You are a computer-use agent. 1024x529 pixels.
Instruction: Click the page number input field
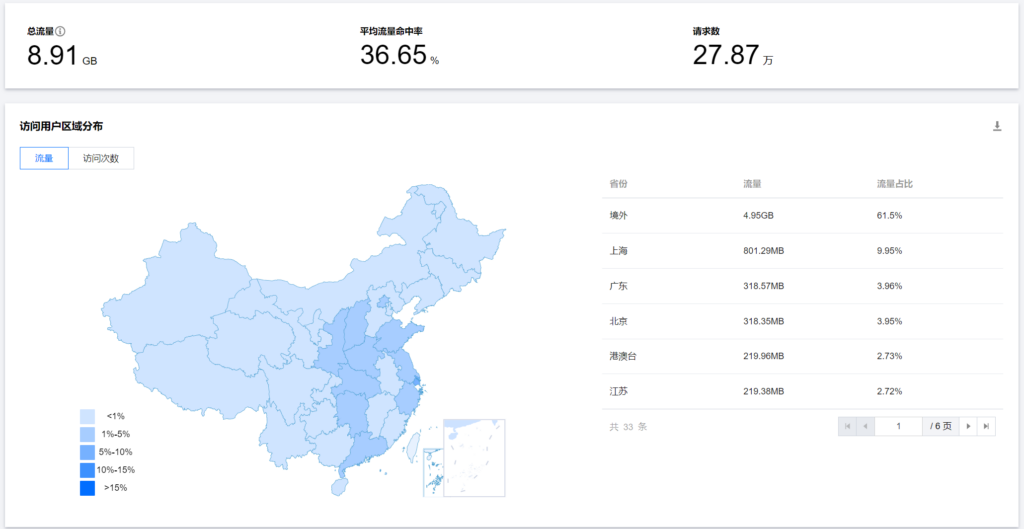[898, 426]
